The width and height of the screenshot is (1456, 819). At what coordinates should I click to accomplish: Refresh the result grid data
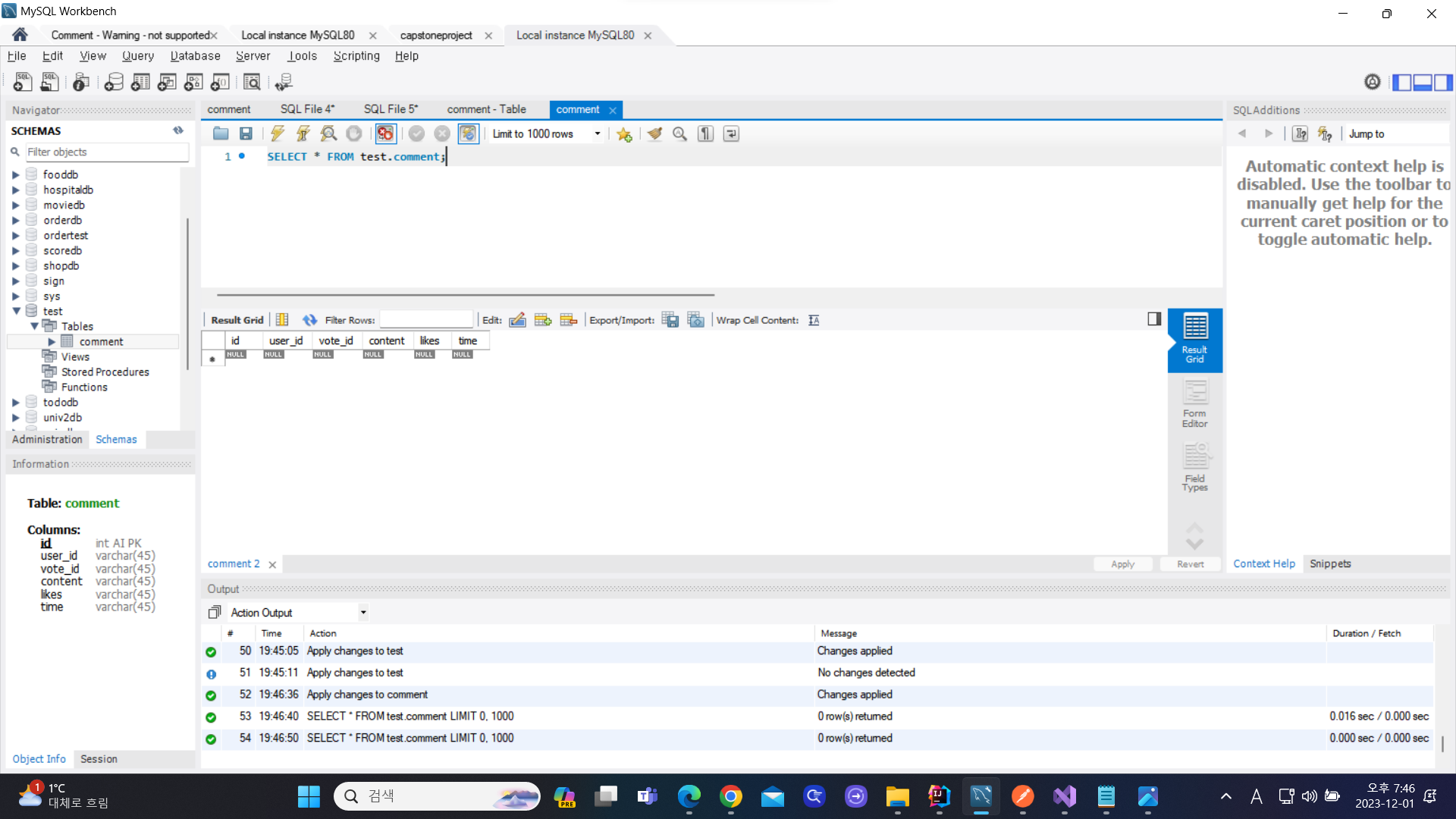[309, 320]
